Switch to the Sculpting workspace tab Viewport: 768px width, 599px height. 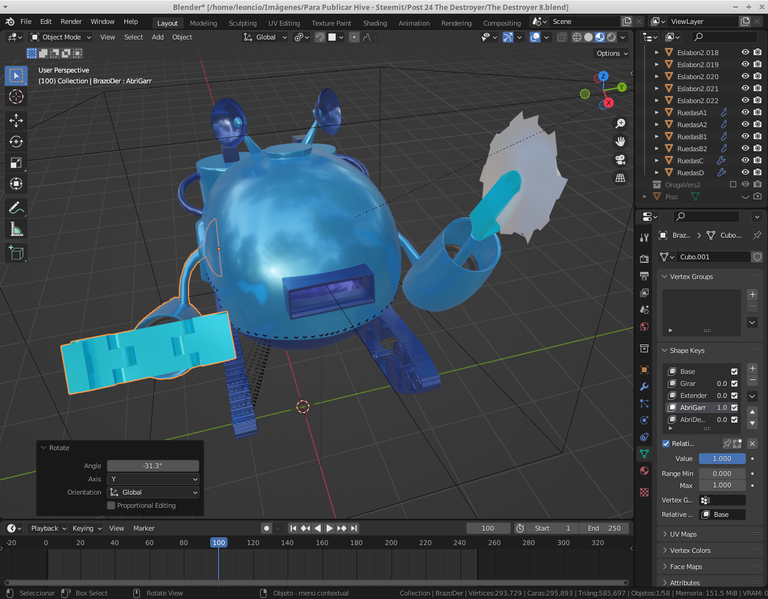[242, 23]
